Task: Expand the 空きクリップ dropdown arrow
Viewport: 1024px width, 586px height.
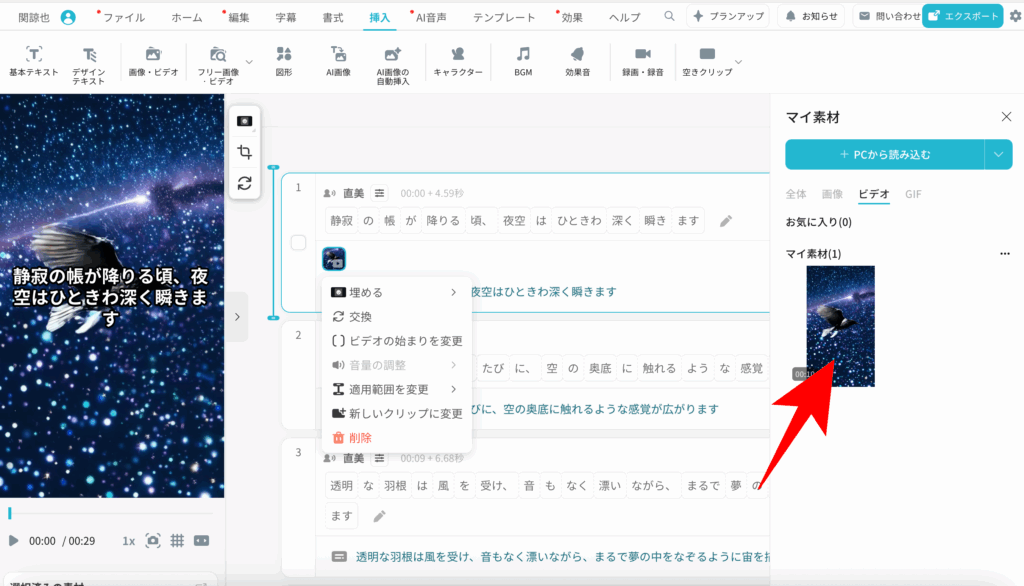Action: click(739, 62)
